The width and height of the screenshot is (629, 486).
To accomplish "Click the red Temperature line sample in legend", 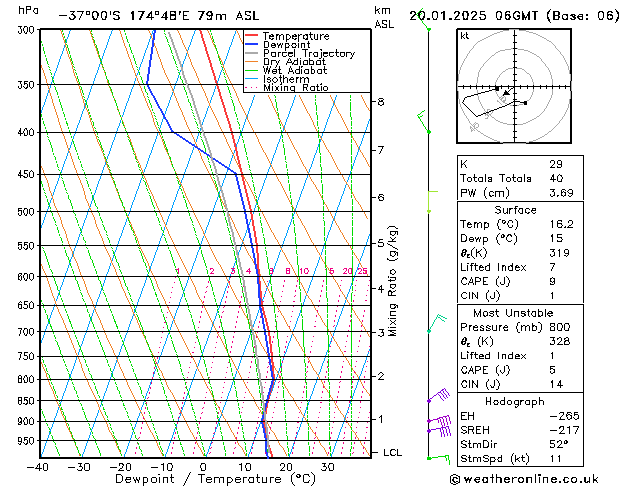I will 252,36.
